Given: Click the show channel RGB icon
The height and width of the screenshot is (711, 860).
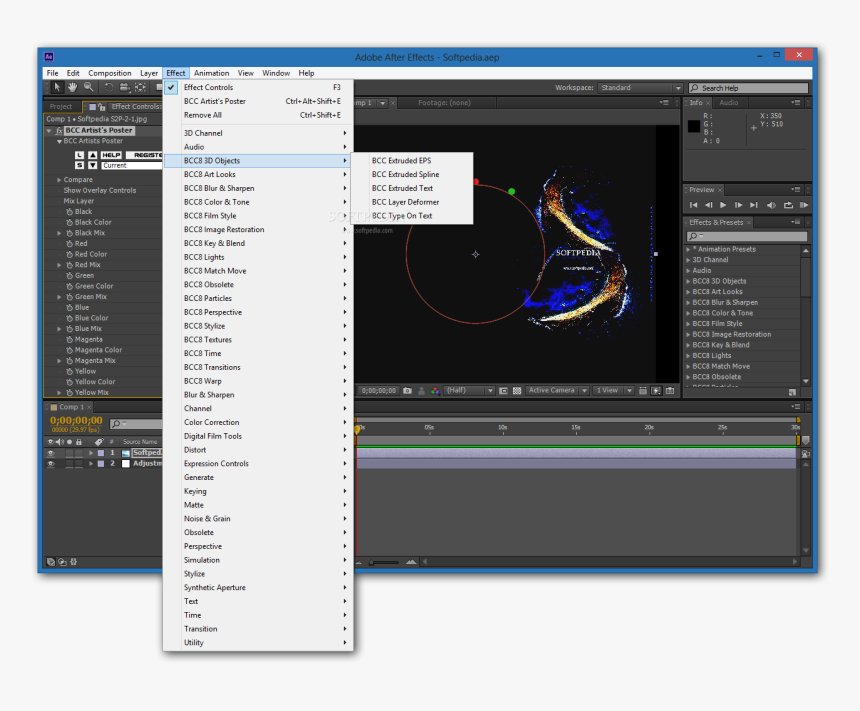Looking at the screenshot, I should point(435,391).
